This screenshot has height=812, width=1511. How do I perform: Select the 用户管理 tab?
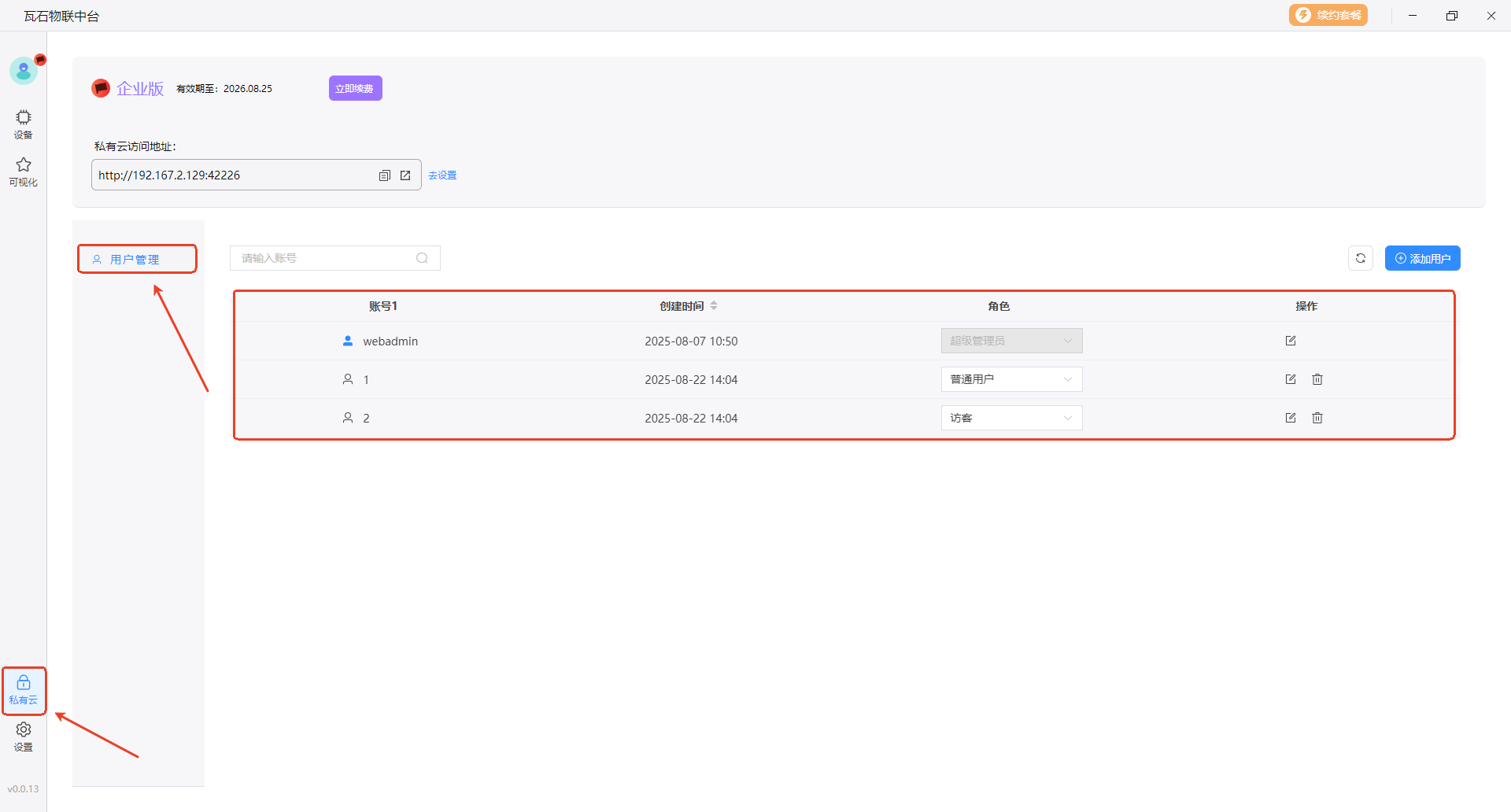click(136, 259)
